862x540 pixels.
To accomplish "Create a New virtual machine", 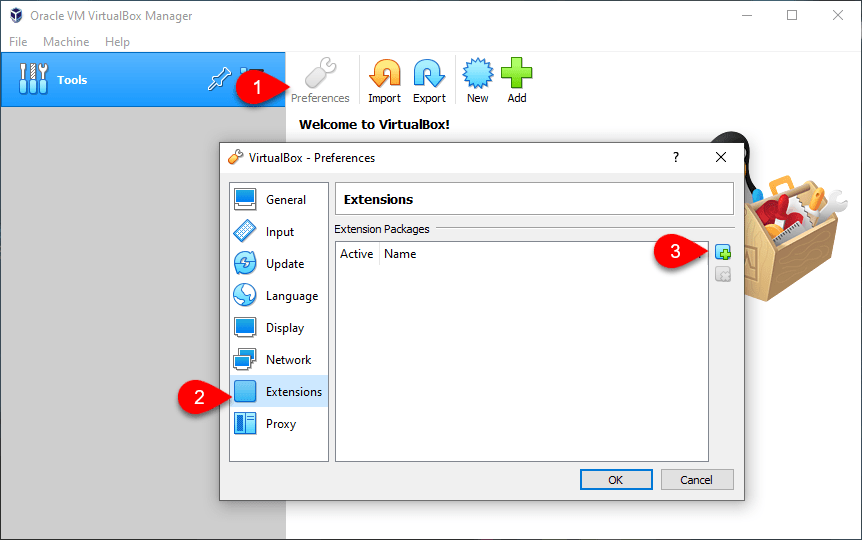I will tap(478, 81).
